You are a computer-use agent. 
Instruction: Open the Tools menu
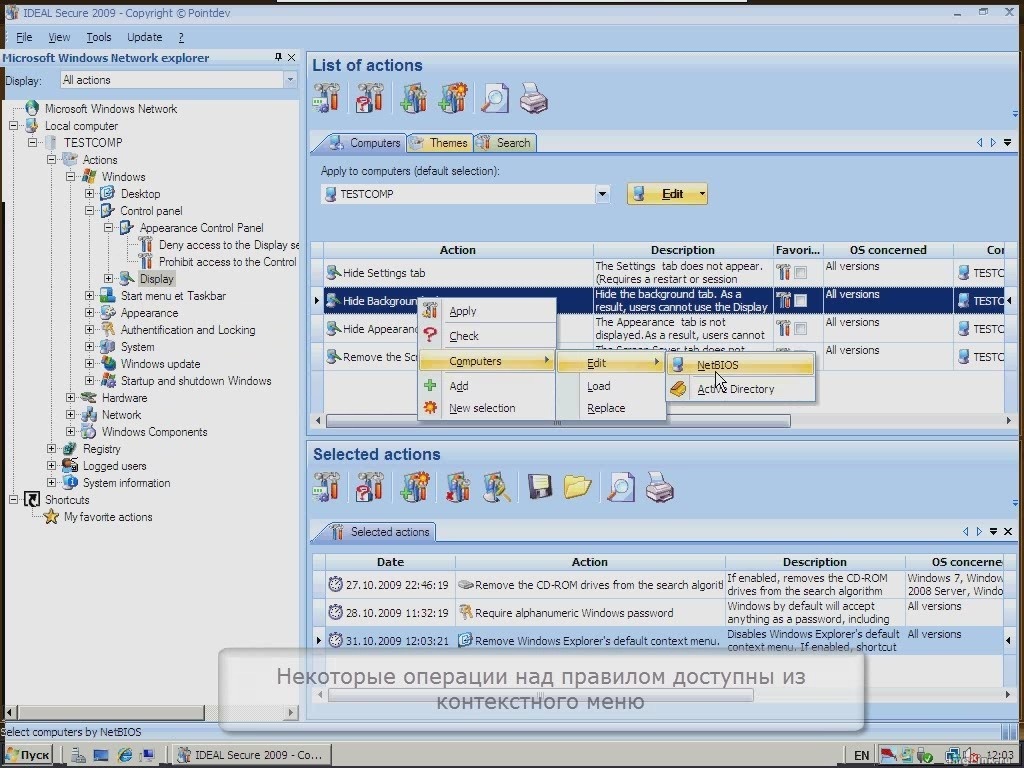[x=99, y=37]
